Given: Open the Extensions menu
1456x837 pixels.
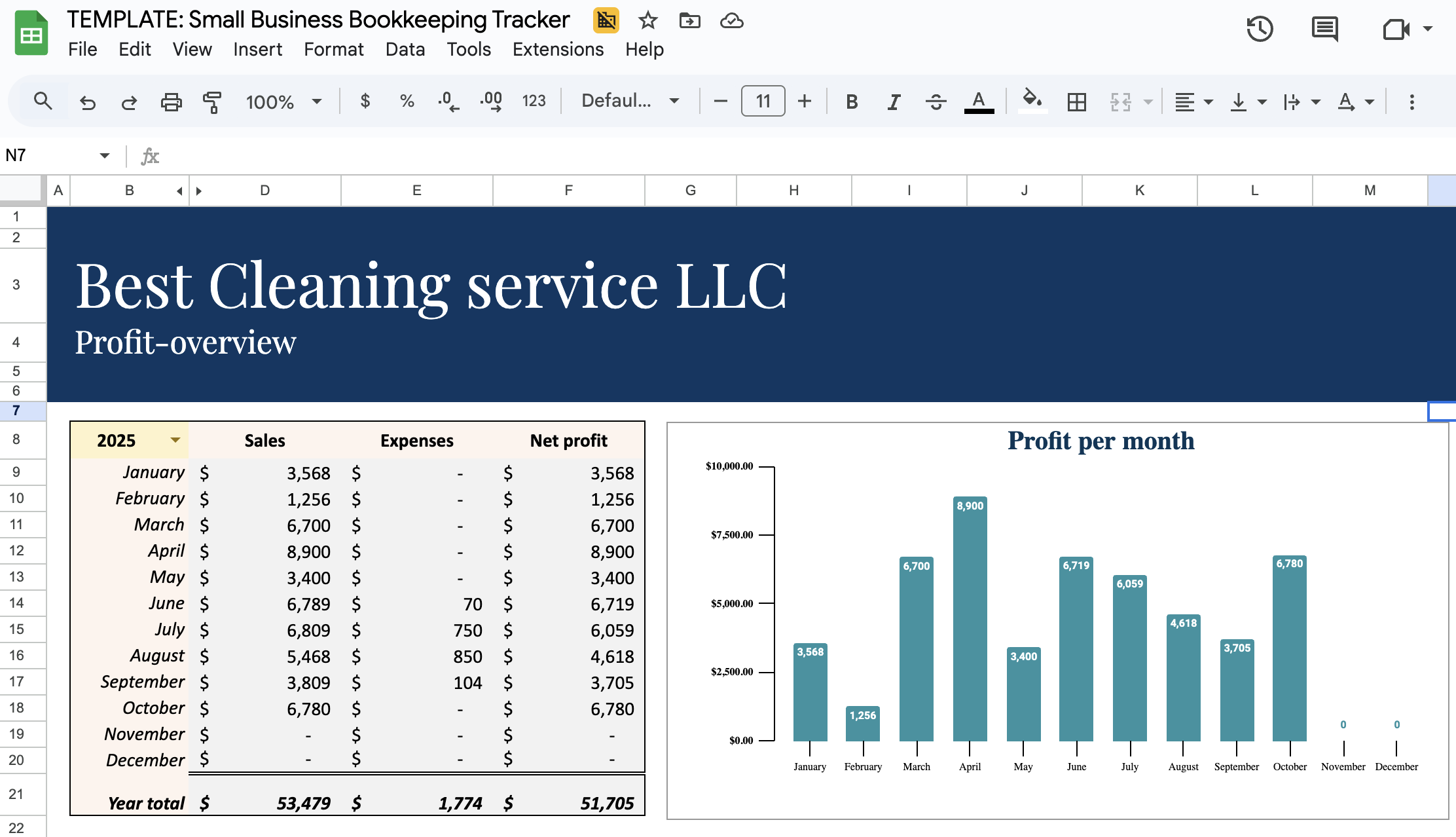Looking at the screenshot, I should (558, 49).
